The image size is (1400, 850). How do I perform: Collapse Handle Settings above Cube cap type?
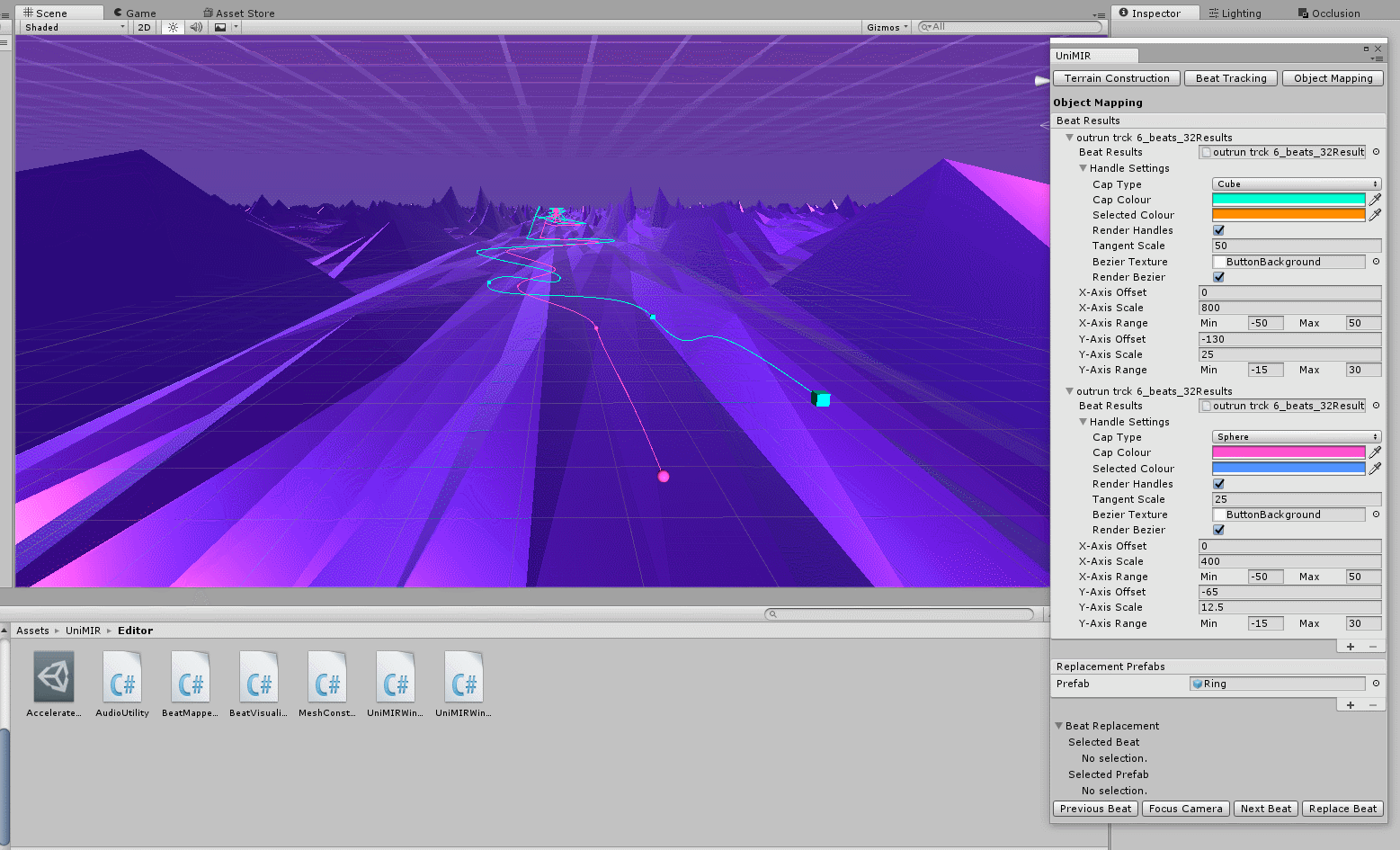pos(1083,168)
